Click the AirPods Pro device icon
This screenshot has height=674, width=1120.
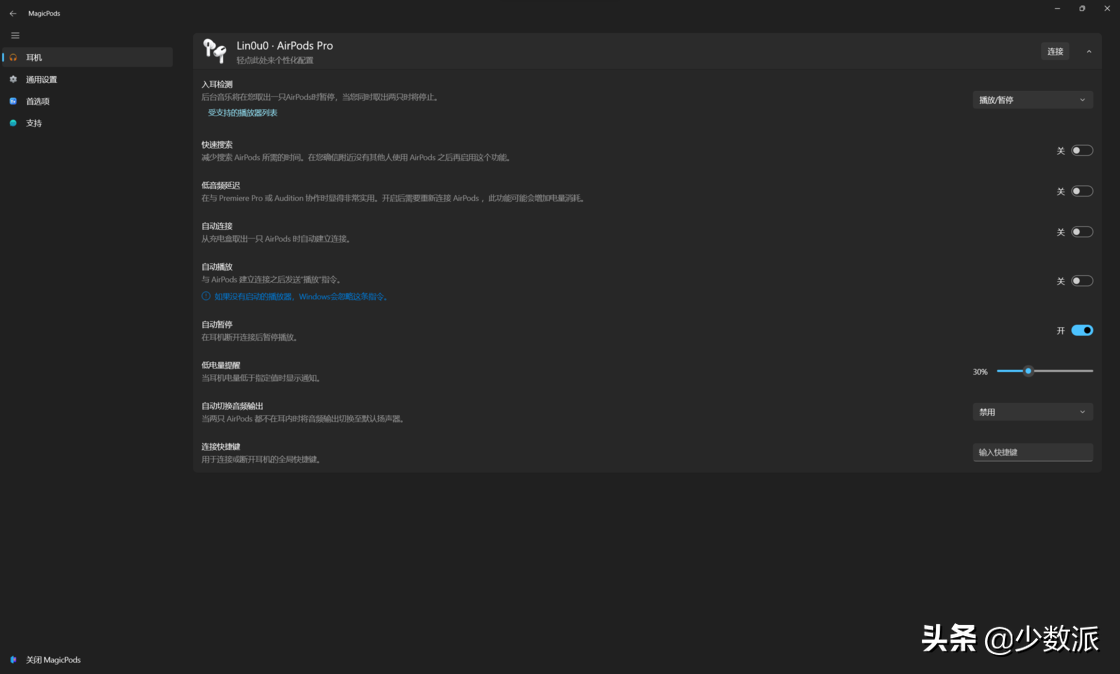coord(215,51)
